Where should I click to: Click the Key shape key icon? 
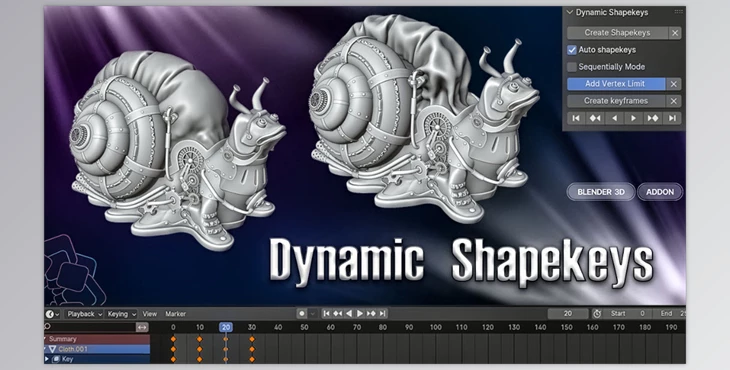click(x=56, y=359)
